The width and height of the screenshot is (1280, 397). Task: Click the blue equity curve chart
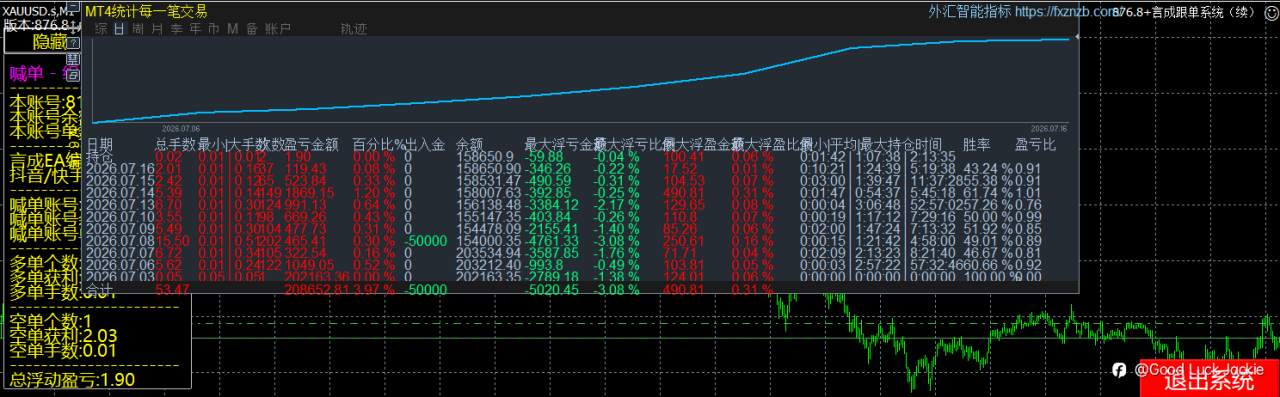tap(580, 80)
